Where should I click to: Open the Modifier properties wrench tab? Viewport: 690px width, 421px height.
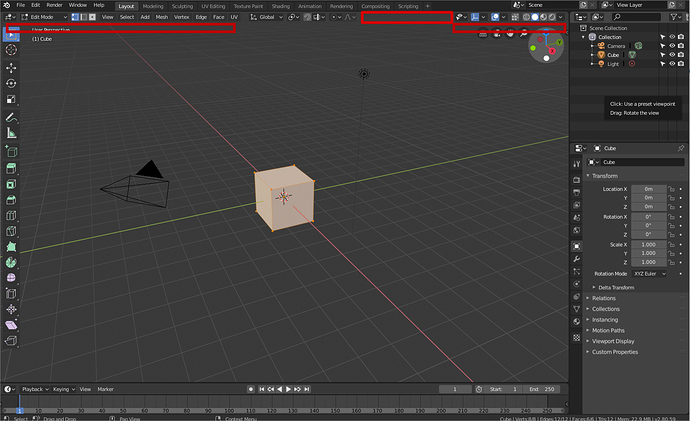[x=576, y=259]
